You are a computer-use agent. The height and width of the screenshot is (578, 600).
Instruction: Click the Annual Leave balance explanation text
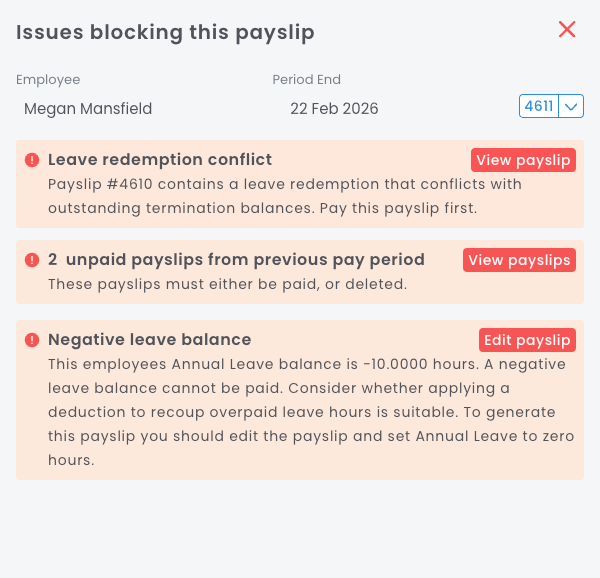pos(300,412)
